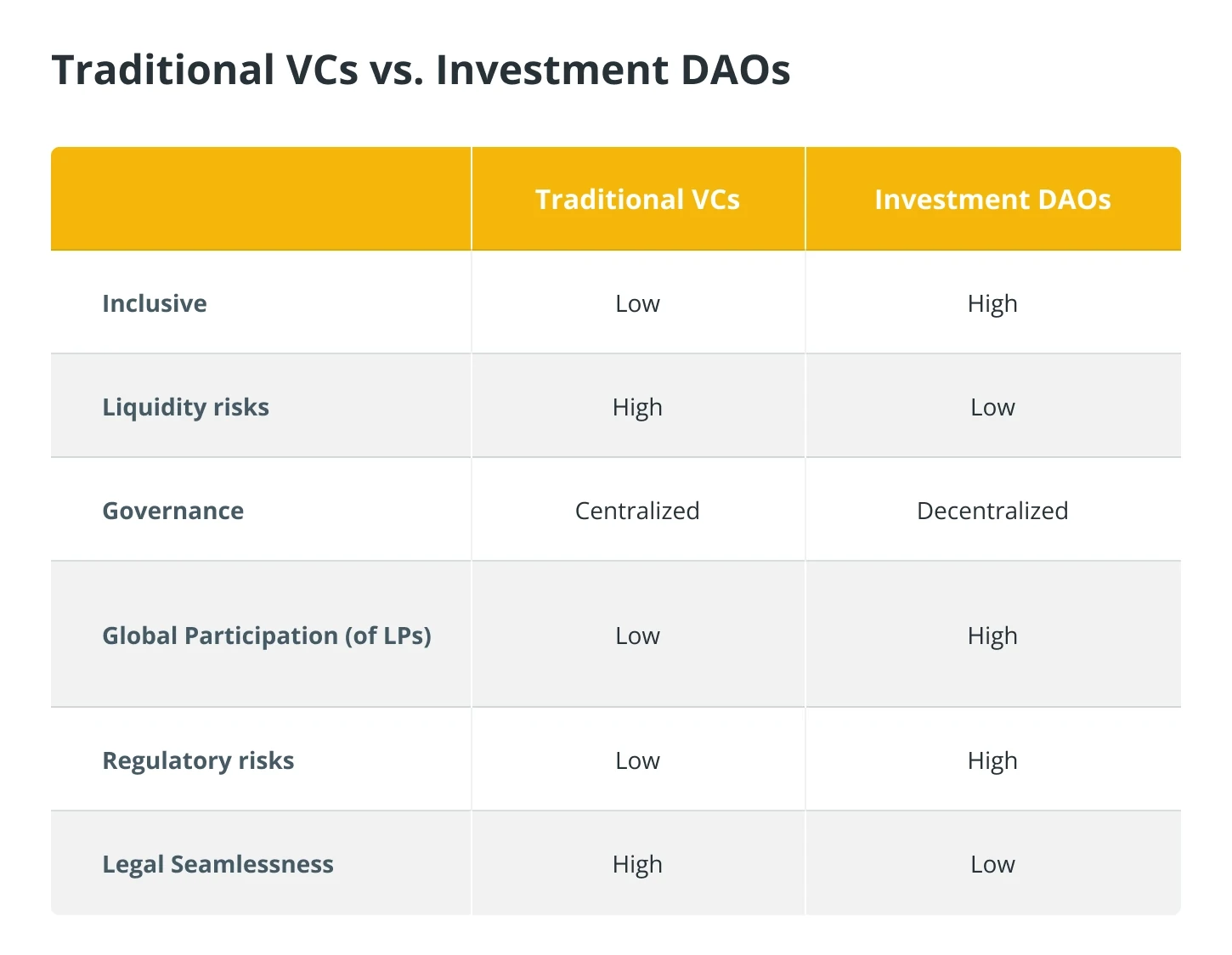
Task: Click the title Traditional VCs vs. Investment DAOs
Action: point(421,70)
